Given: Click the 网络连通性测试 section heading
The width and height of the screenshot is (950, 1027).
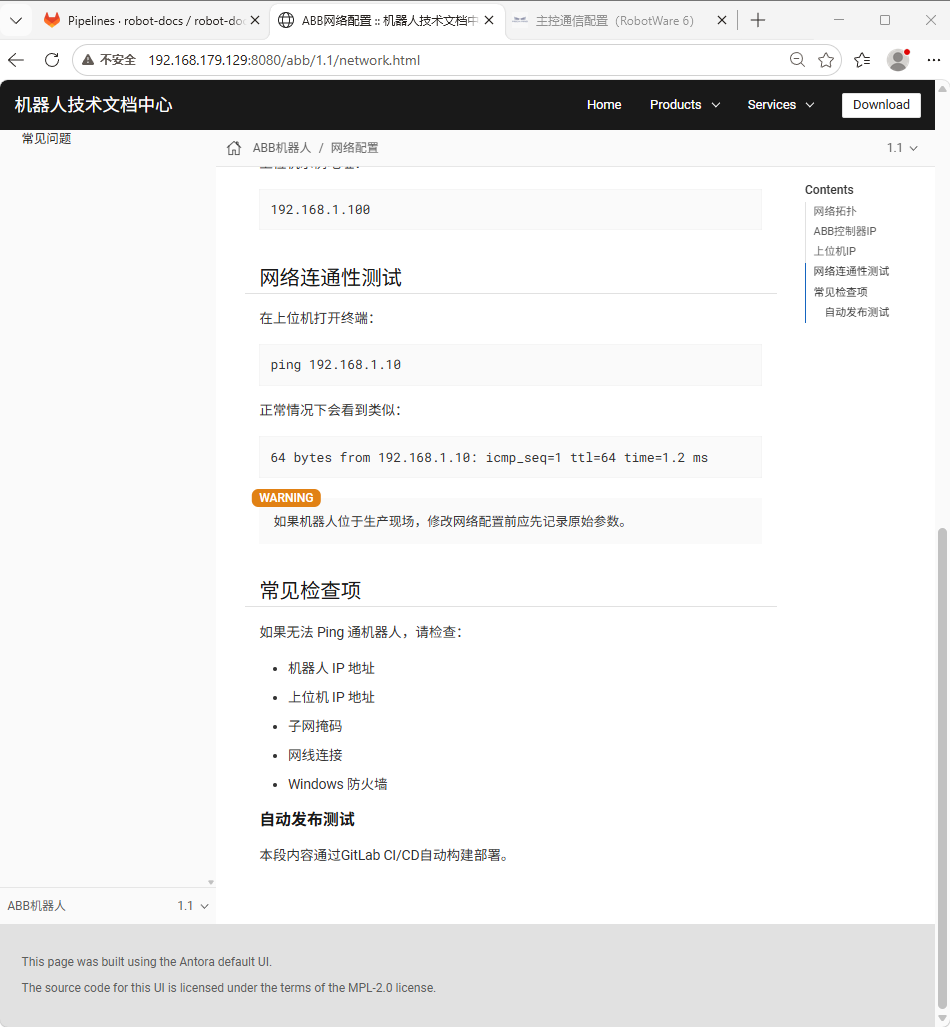Looking at the screenshot, I should (330, 278).
